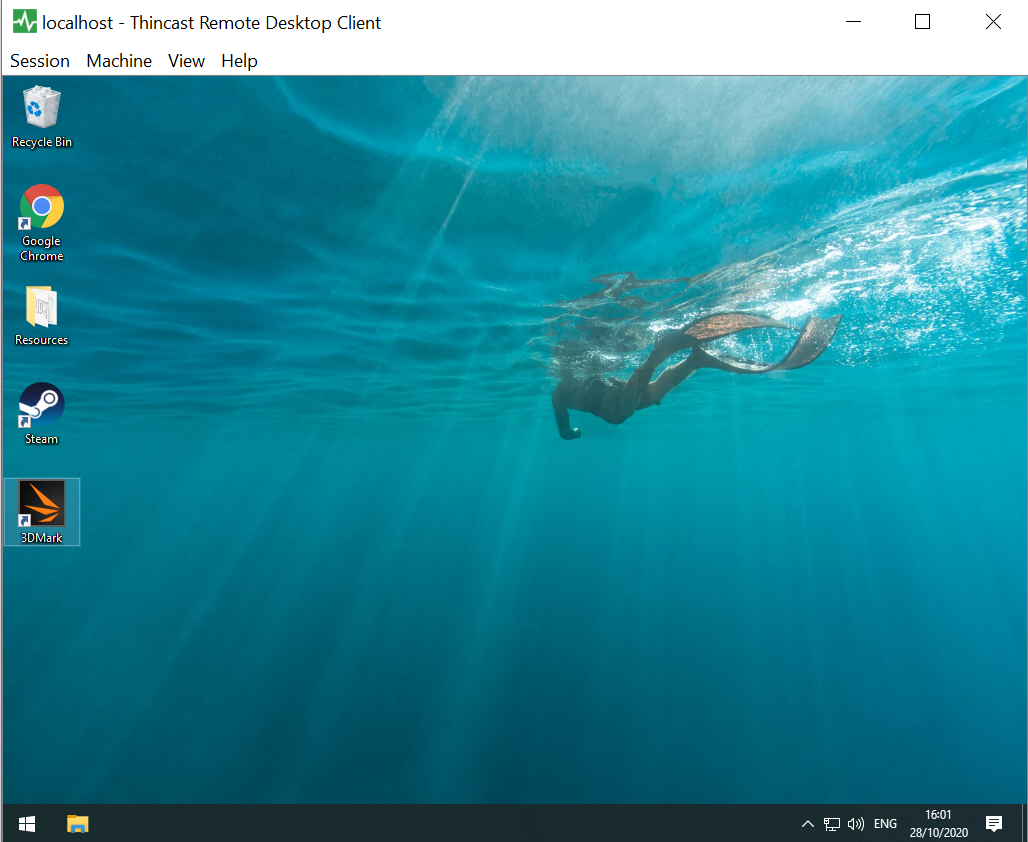Switch input language via the ENG indicator

[x=885, y=823]
